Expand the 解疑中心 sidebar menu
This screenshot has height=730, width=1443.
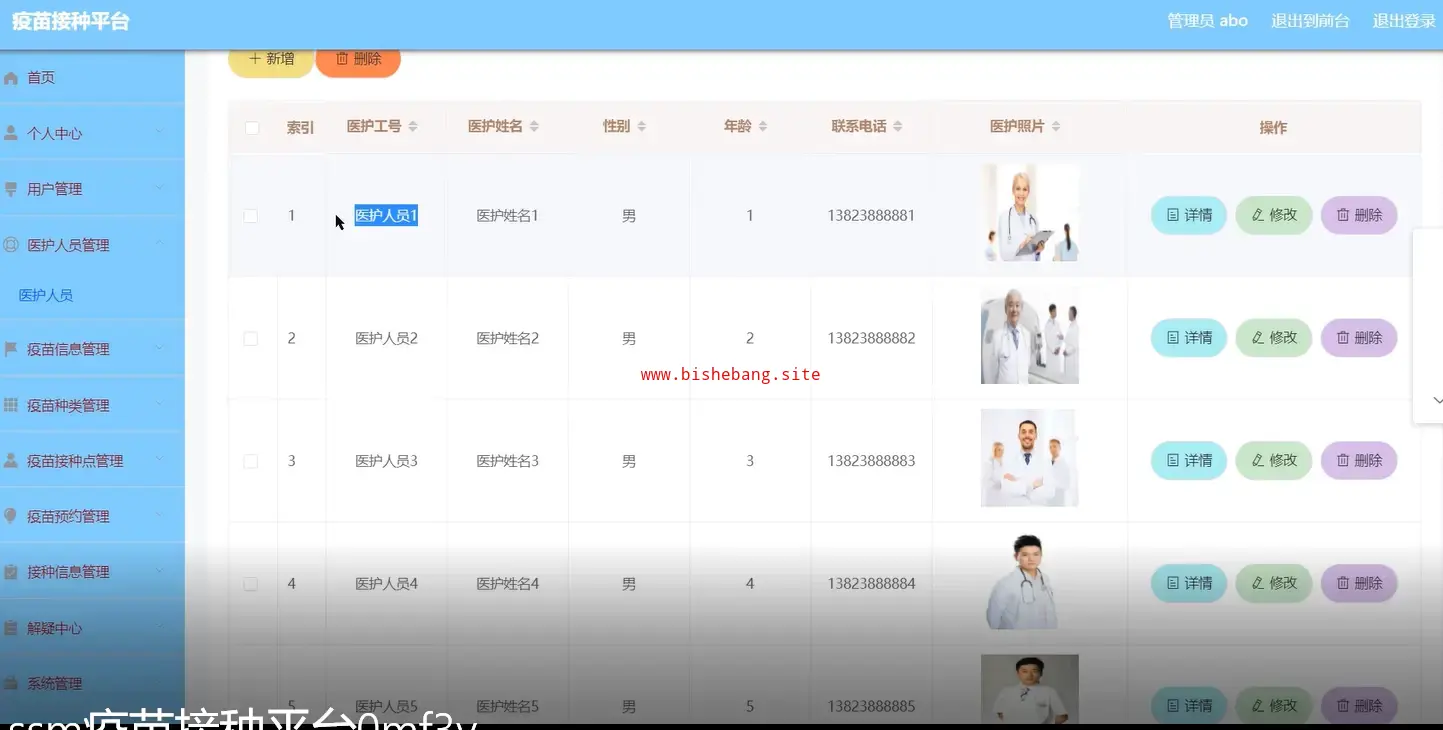point(92,628)
